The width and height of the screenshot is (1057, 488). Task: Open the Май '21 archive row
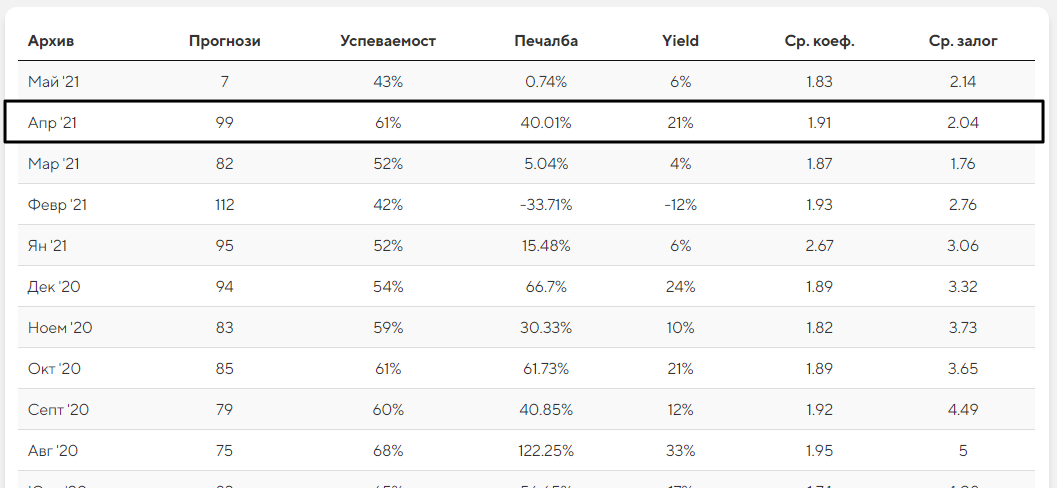click(53, 82)
